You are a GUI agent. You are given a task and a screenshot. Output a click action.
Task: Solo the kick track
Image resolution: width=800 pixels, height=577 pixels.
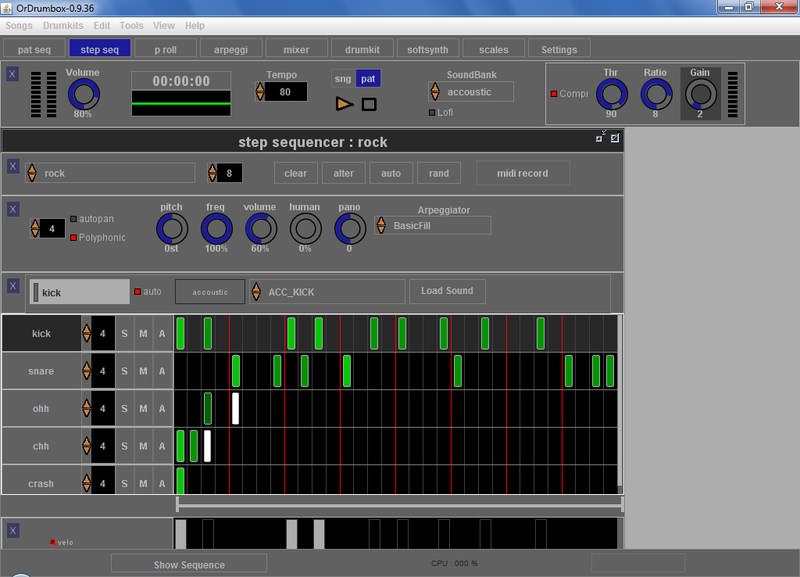click(124, 334)
